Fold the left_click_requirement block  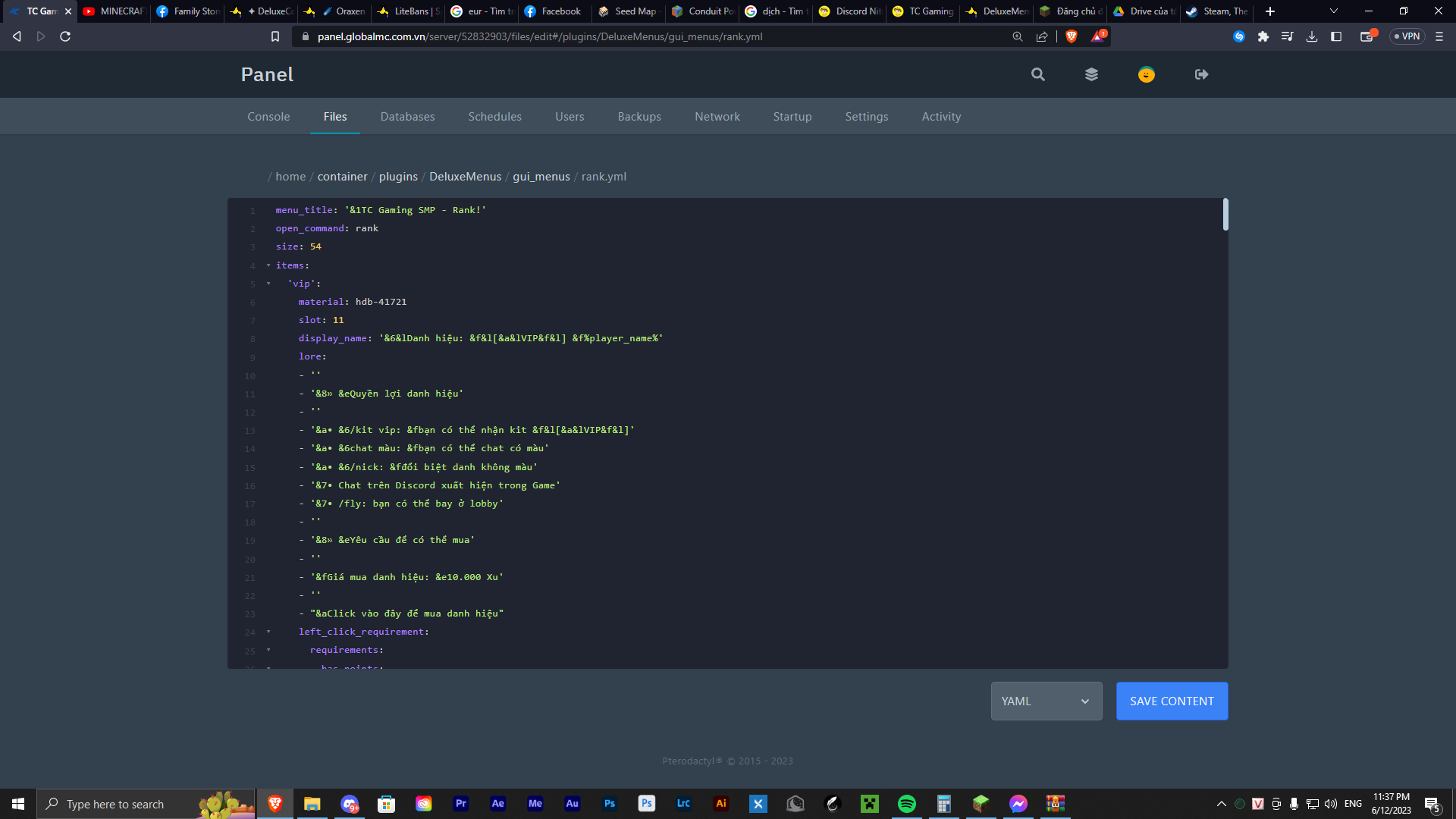[x=268, y=632]
